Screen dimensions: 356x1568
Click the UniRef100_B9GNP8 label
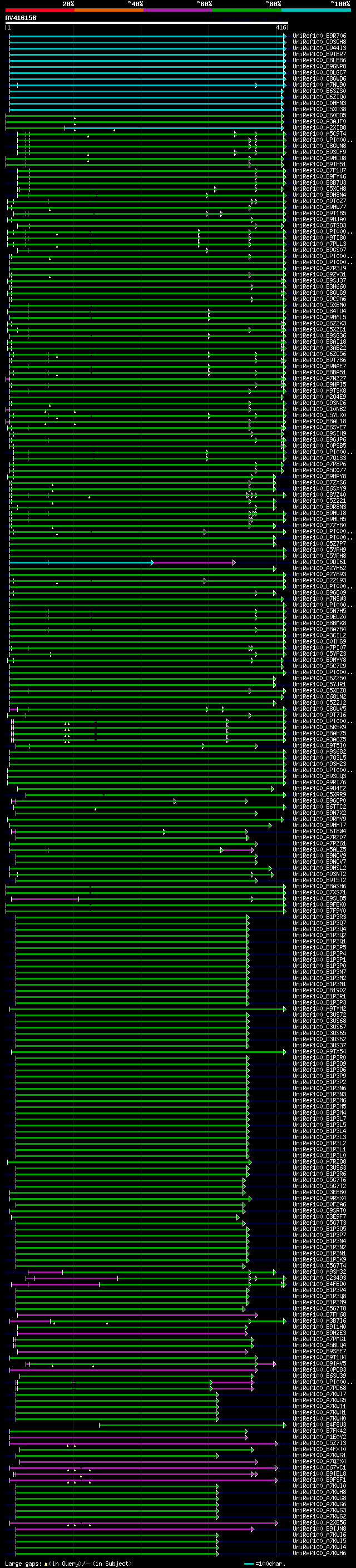pos(319,66)
